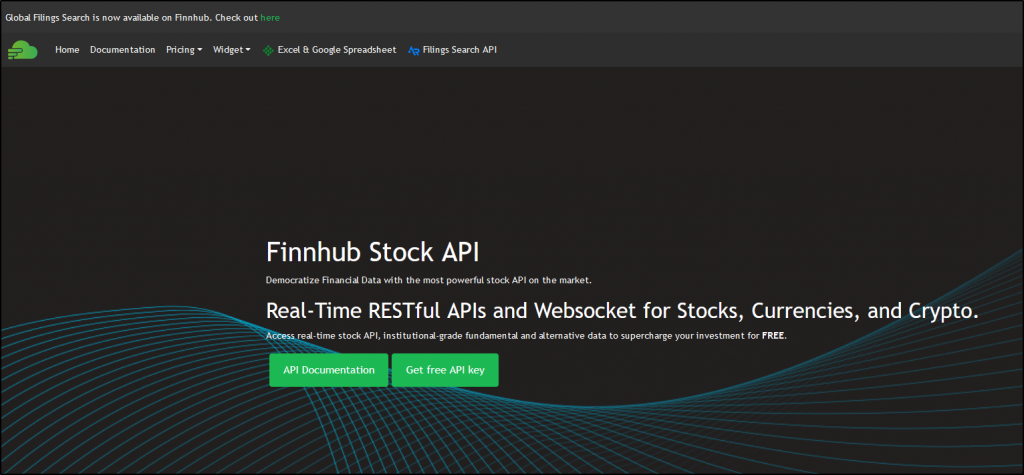Viewport: 1024px width, 475px height.
Task: Click the Filings Search API blue icon
Action: pyautogui.click(x=413, y=50)
